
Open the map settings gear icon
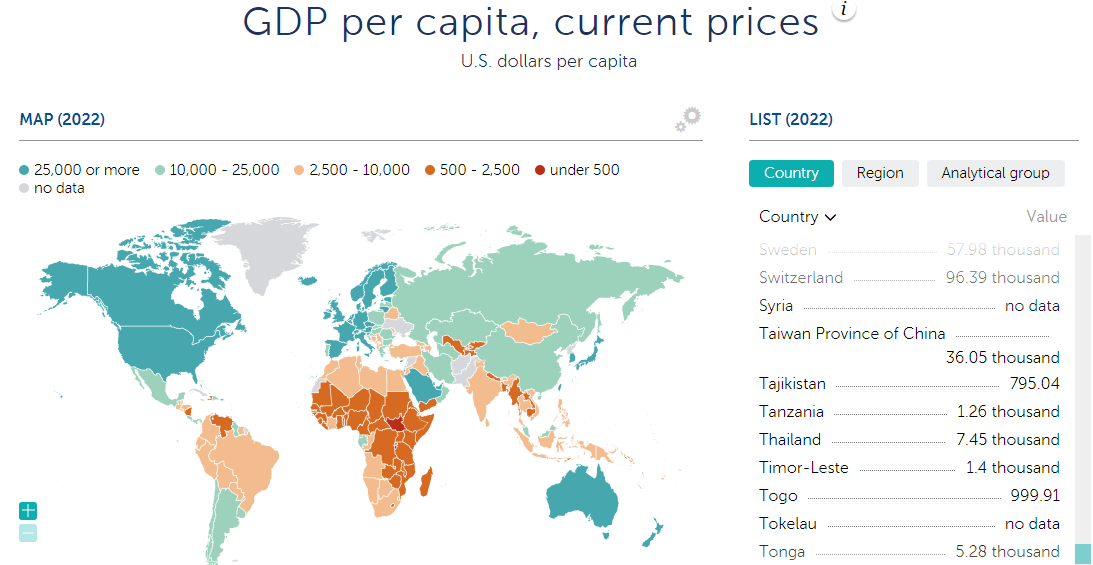[688, 120]
